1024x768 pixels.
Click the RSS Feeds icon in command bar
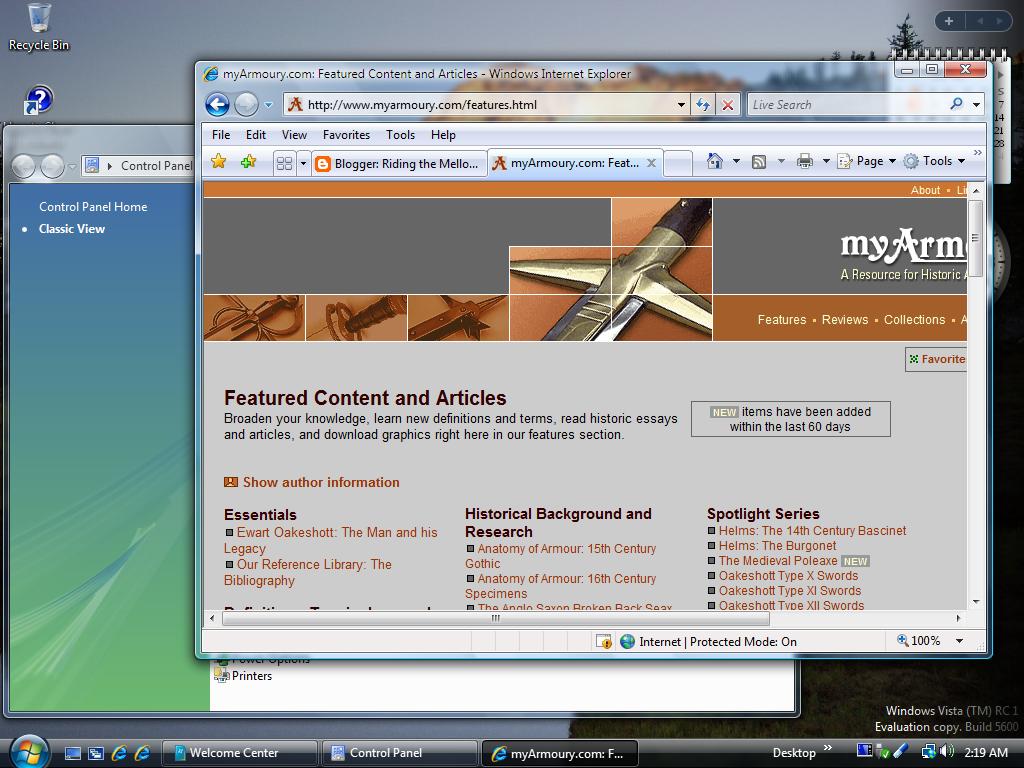tap(759, 161)
